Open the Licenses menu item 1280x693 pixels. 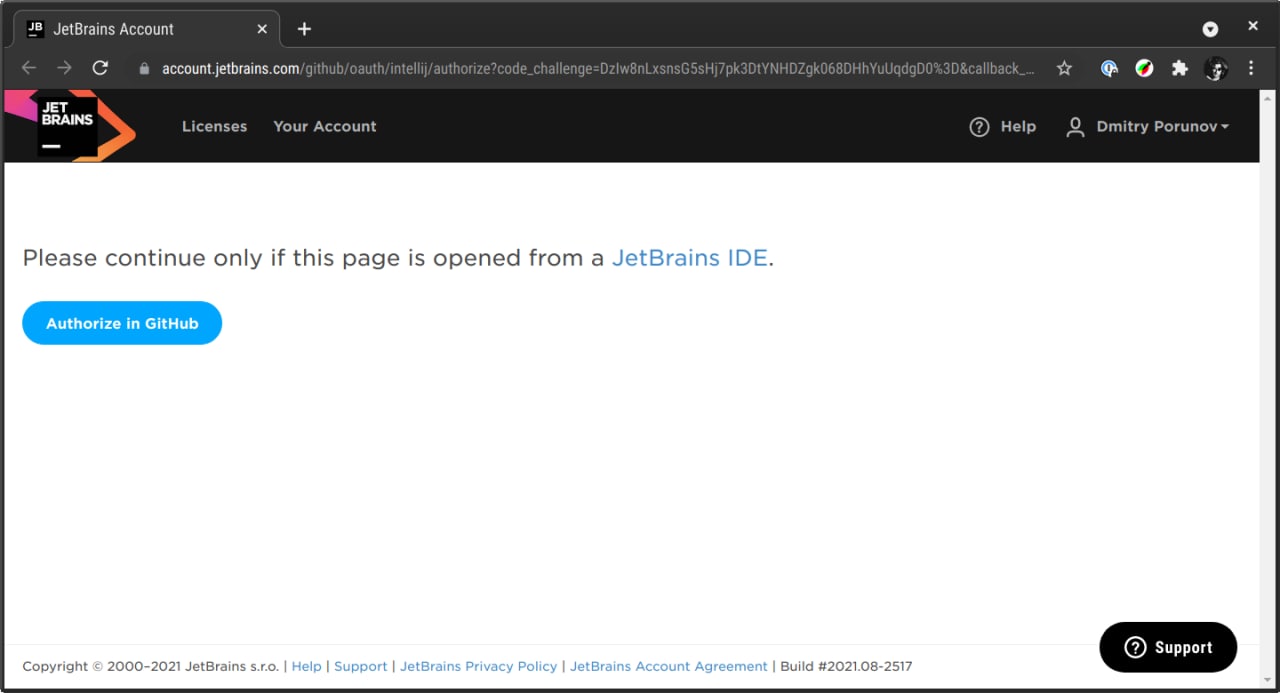(x=214, y=126)
